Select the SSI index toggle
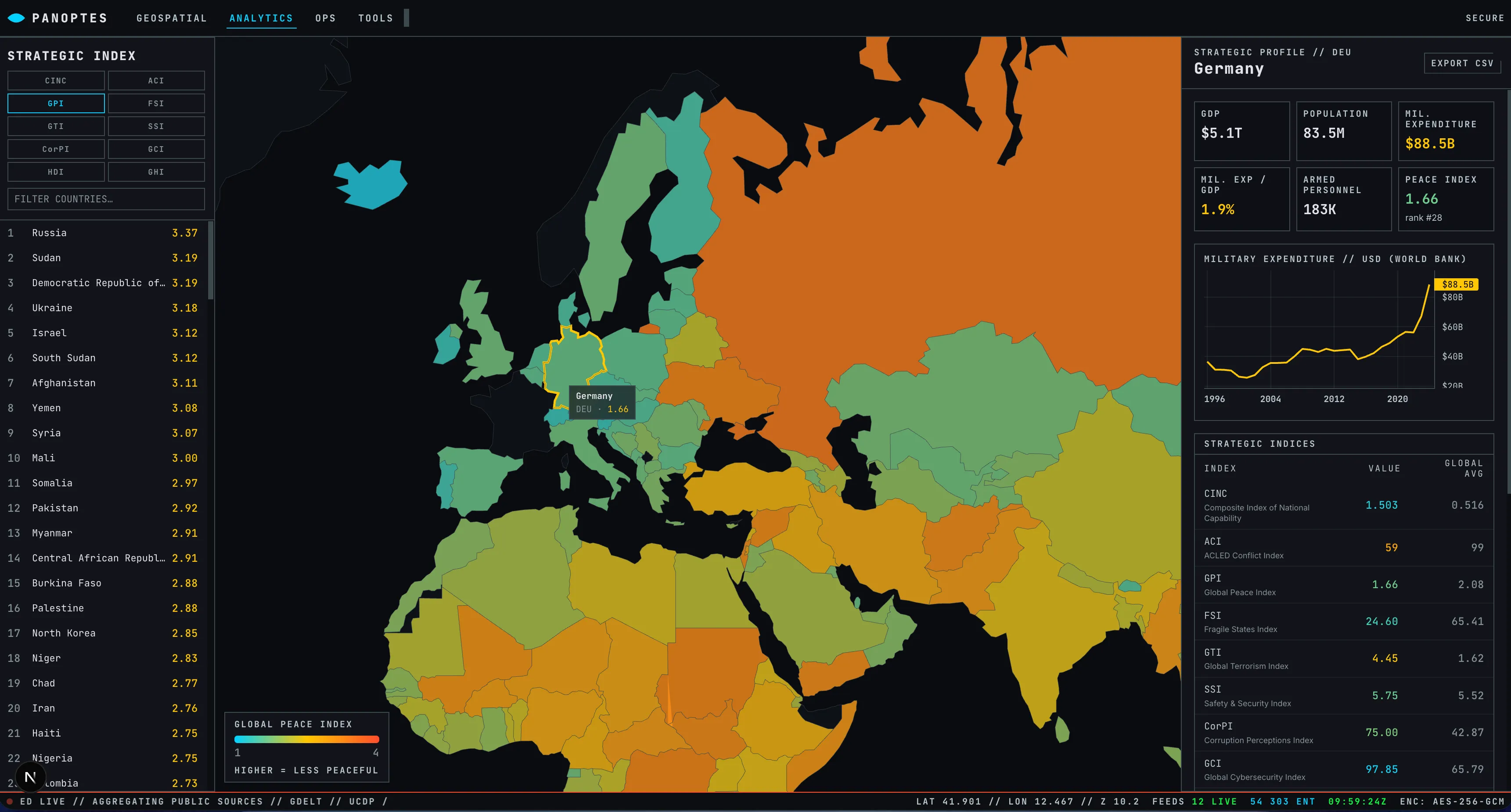This screenshot has width=1511, height=812. point(156,126)
